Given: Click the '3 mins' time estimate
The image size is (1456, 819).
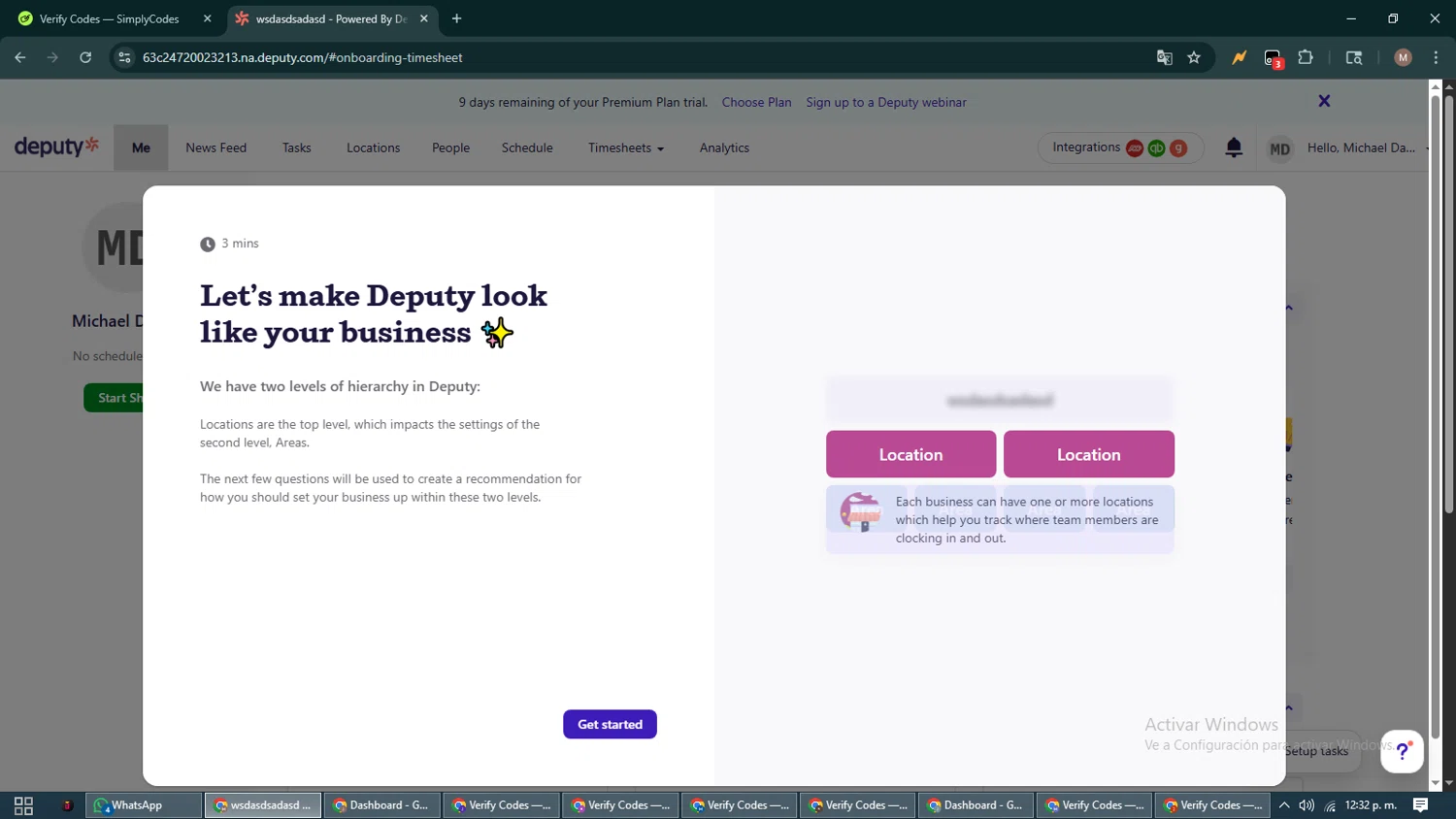Looking at the screenshot, I should click(230, 244).
